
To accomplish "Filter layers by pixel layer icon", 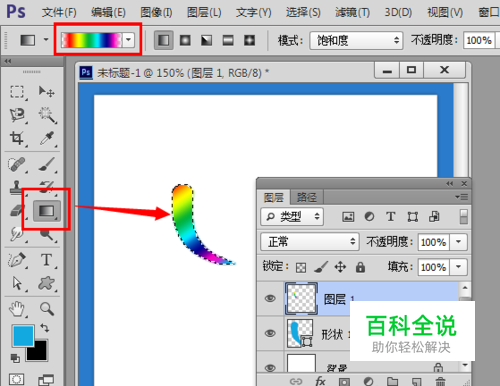I will point(348,217).
